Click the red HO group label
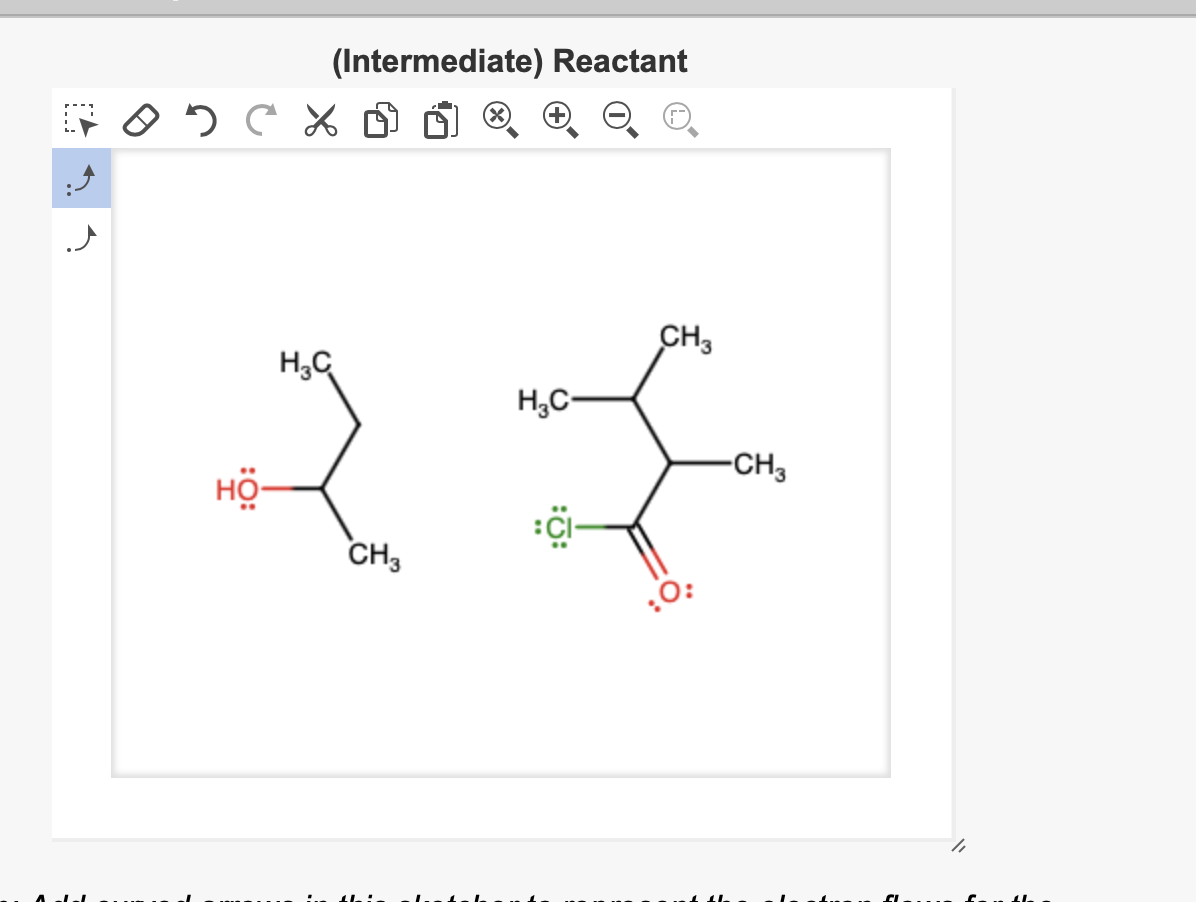Viewport: 1196px width, 902px height. click(x=235, y=490)
